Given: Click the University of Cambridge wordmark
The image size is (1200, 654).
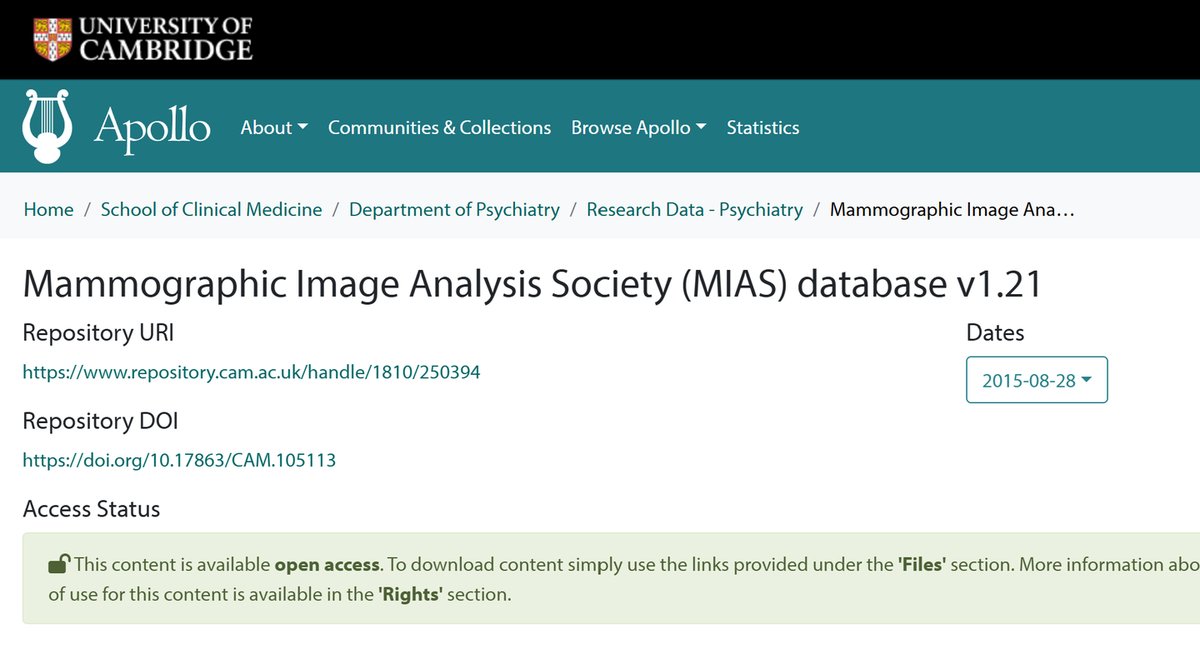Looking at the screenshot, I should click(x=166, y=38).
